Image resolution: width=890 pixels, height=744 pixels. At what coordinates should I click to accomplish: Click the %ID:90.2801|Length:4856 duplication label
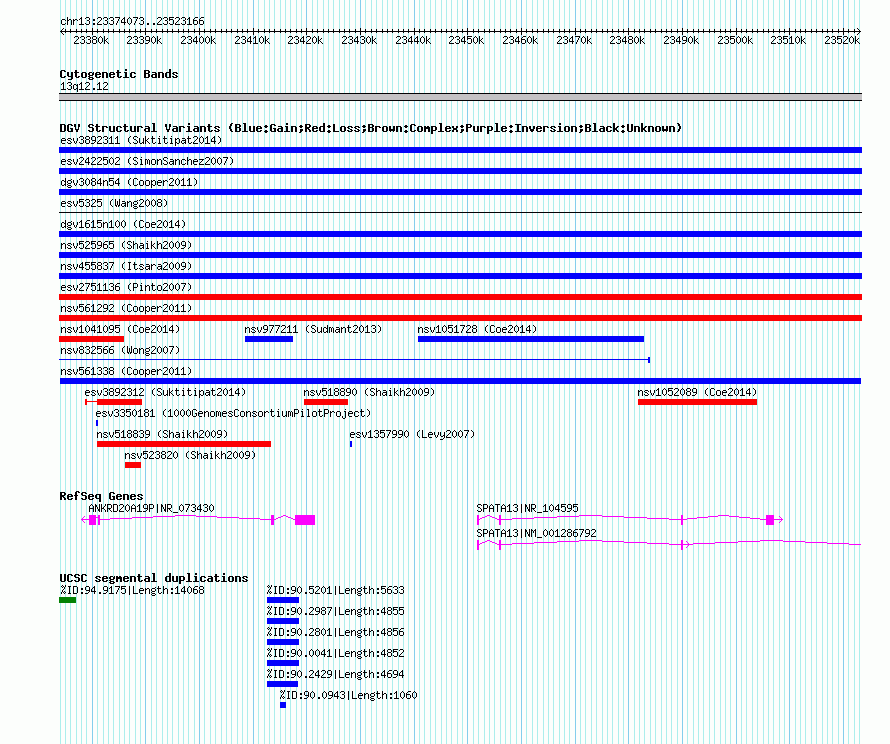(335, 632)
